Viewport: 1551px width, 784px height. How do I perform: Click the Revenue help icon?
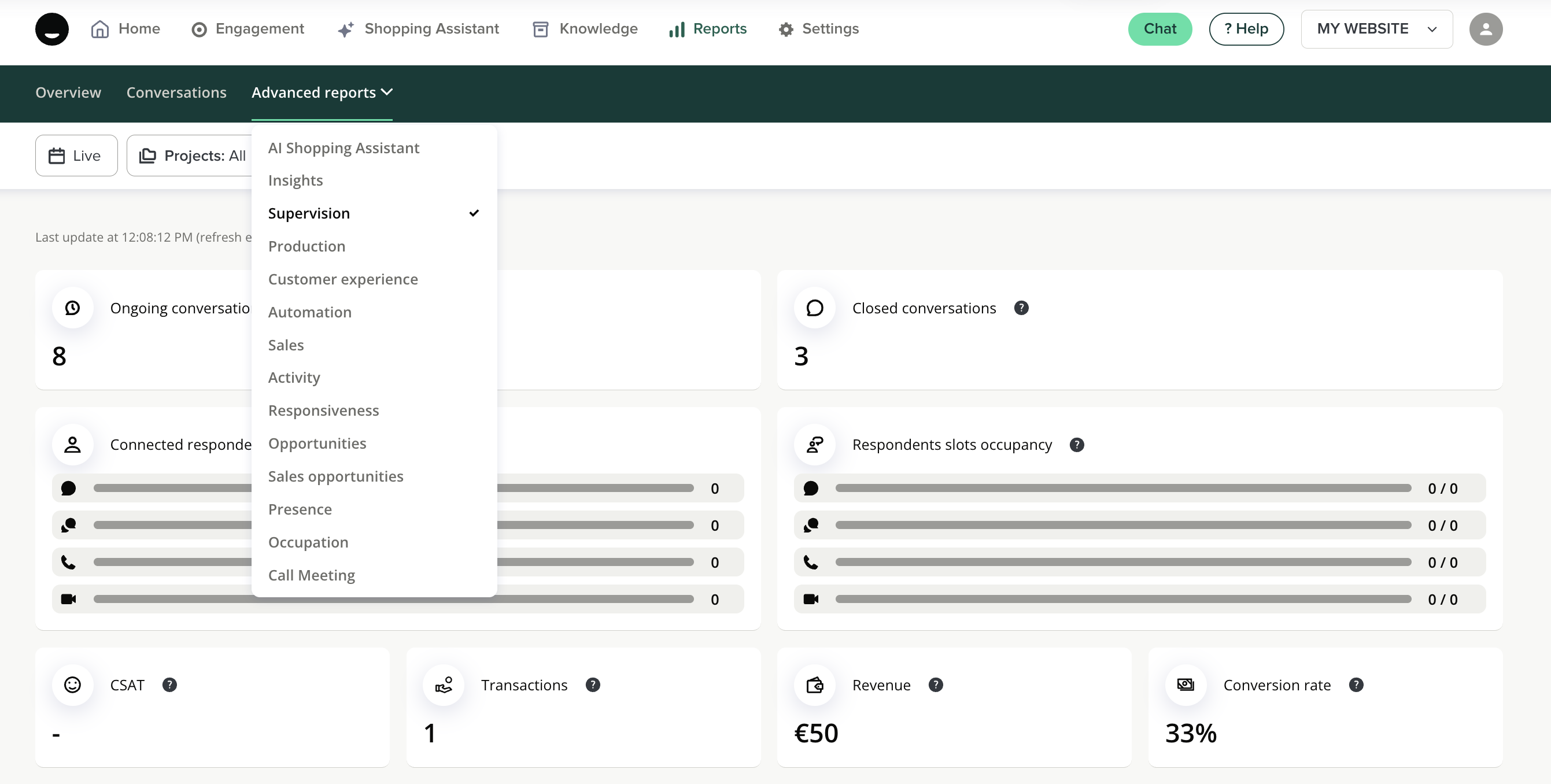pyautogui.click(x=935, y=685)
